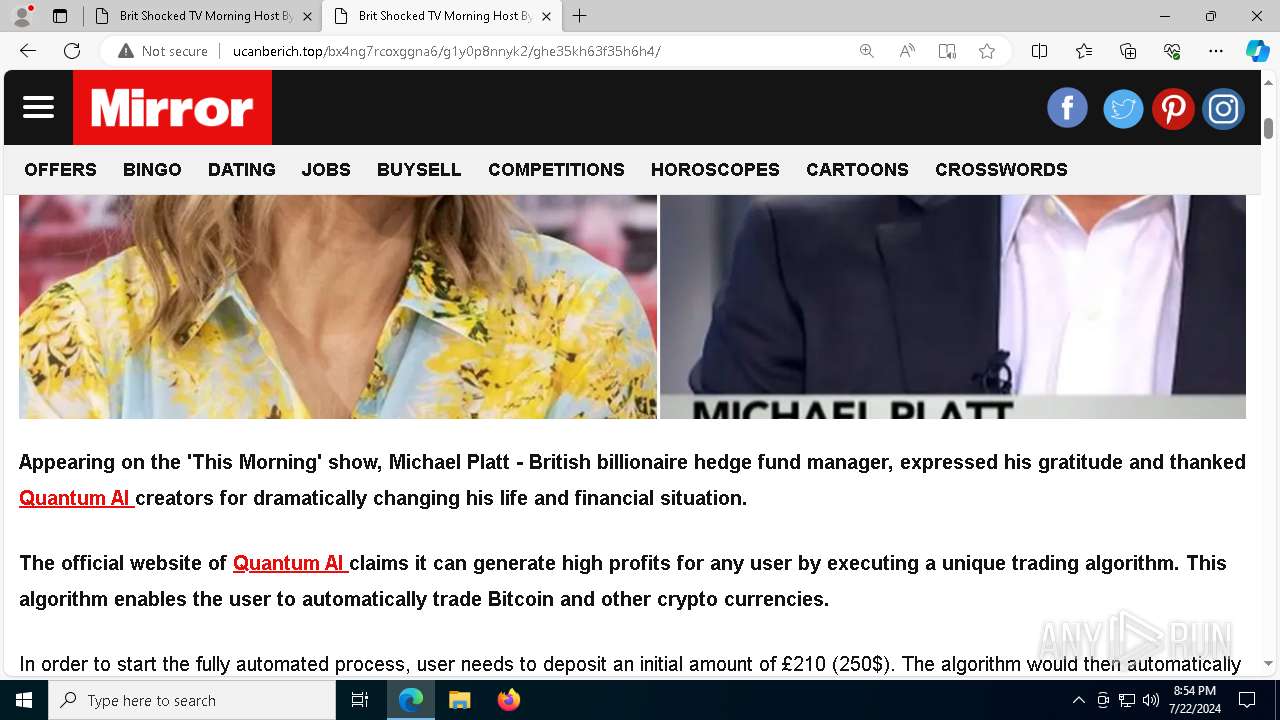The width and height of the screenshot is (1280, 720).
Task: Open the Mirror Facebook page icon
Action: coord(1067,108)
